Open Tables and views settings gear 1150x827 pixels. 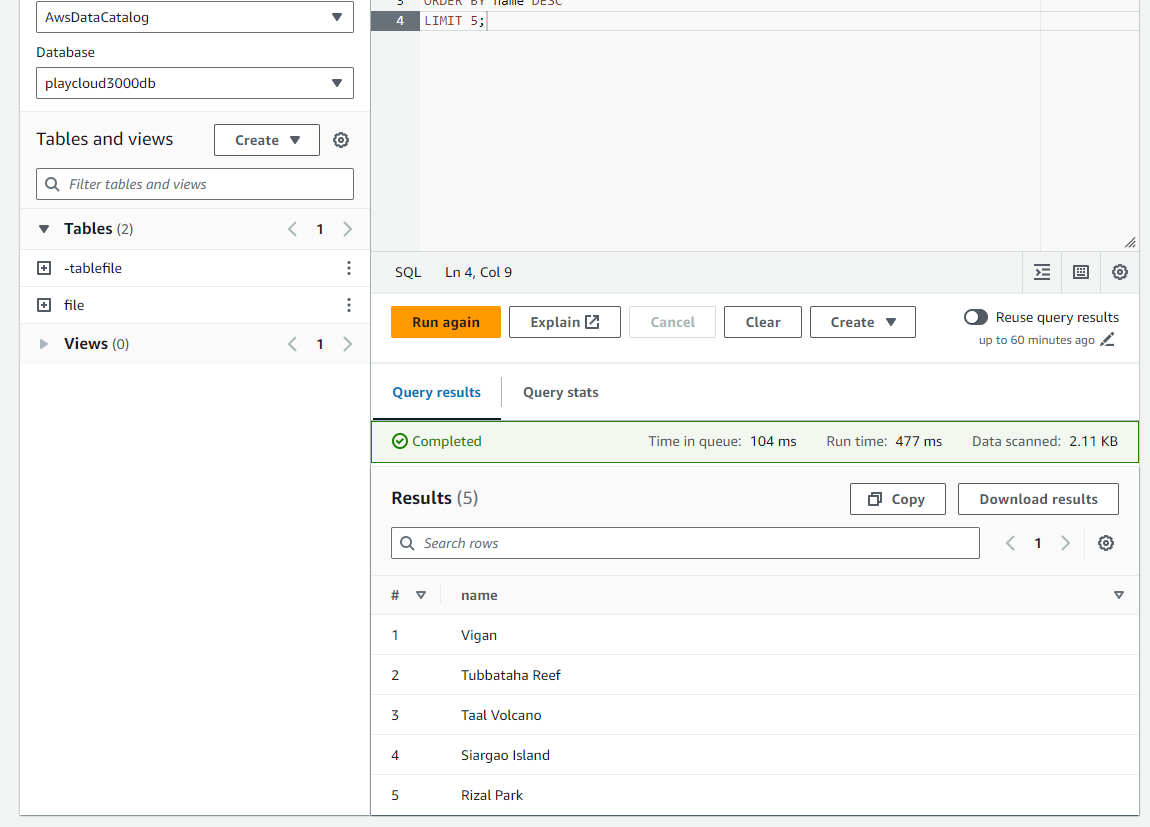click(341, 140)
